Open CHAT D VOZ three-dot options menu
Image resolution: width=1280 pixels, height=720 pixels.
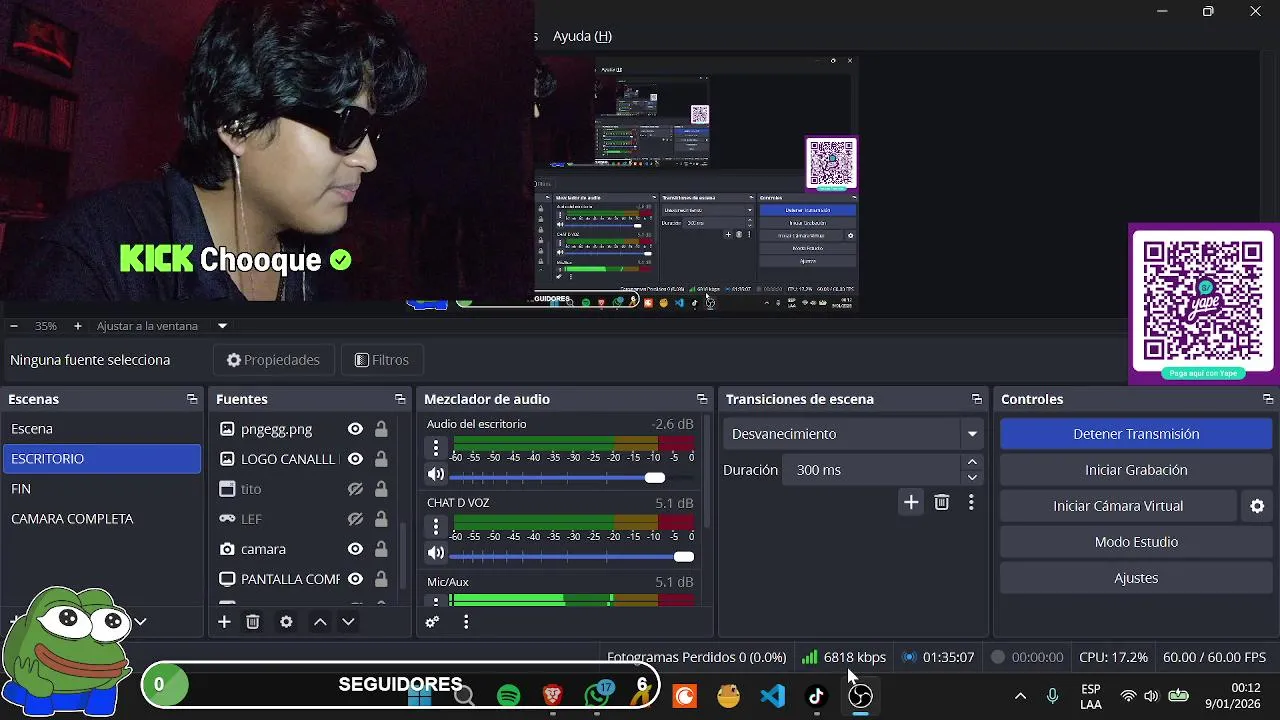coord(436,526)
